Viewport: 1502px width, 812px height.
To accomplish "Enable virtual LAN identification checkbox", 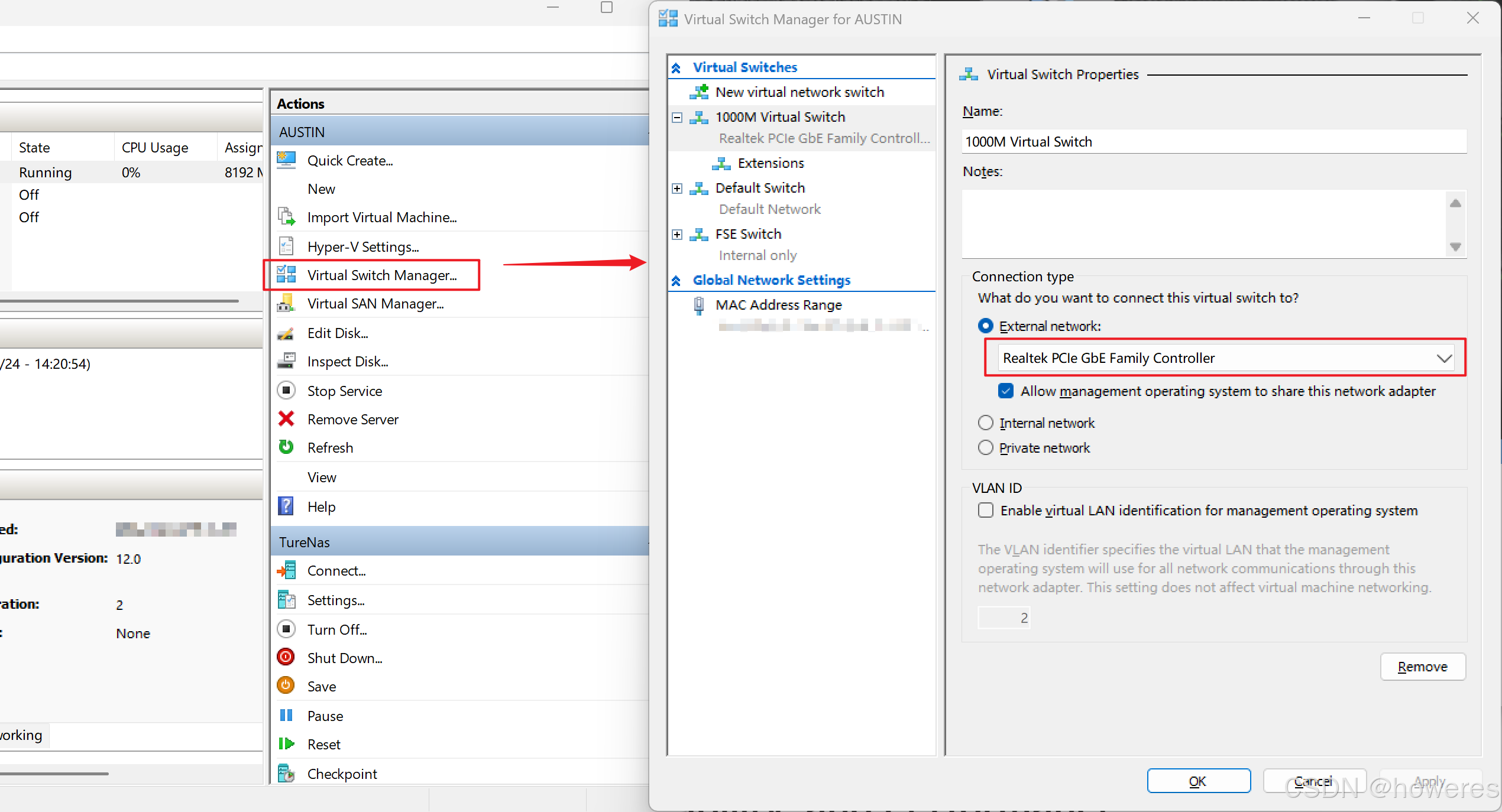I will pyautogui.click(x=986, y=510).
